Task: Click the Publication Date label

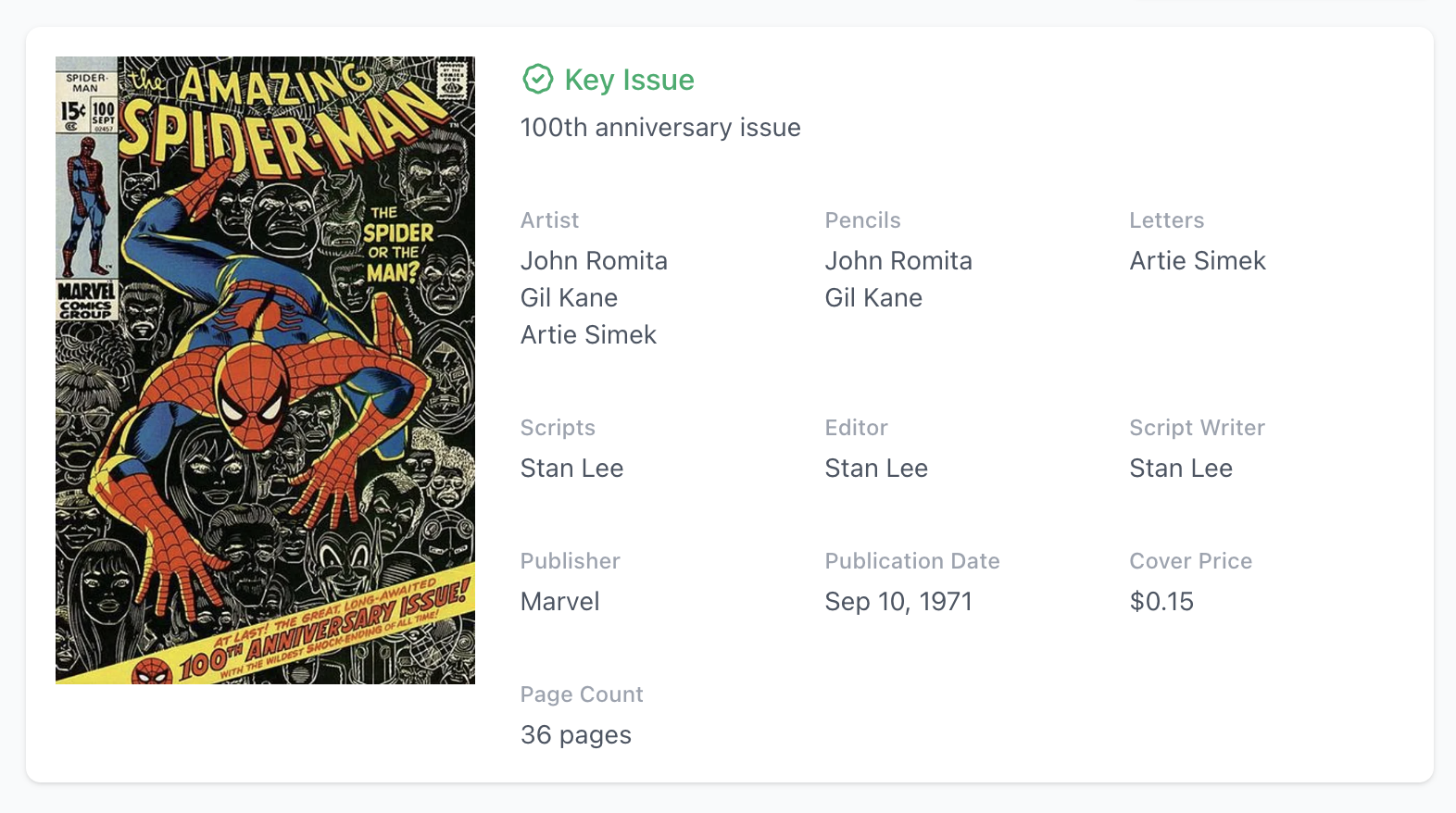Action: coord(912,561)
